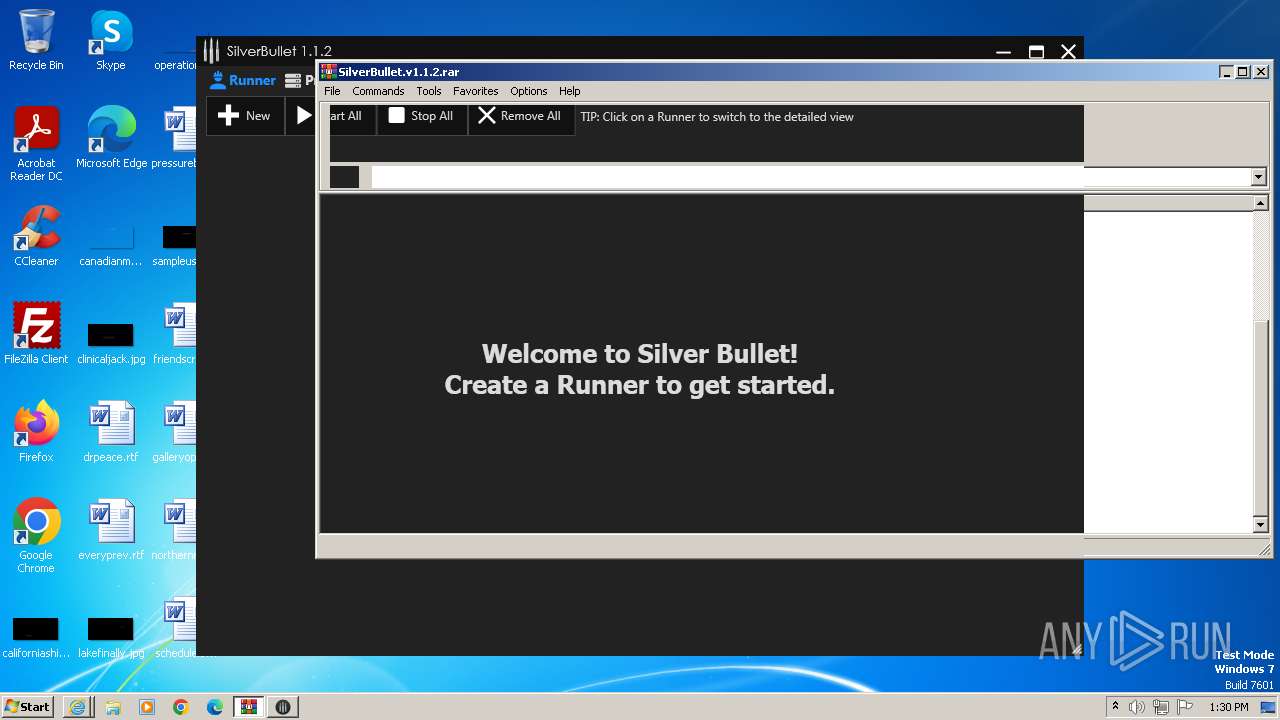Click the WinRAR title bar icon

point(328,72)
